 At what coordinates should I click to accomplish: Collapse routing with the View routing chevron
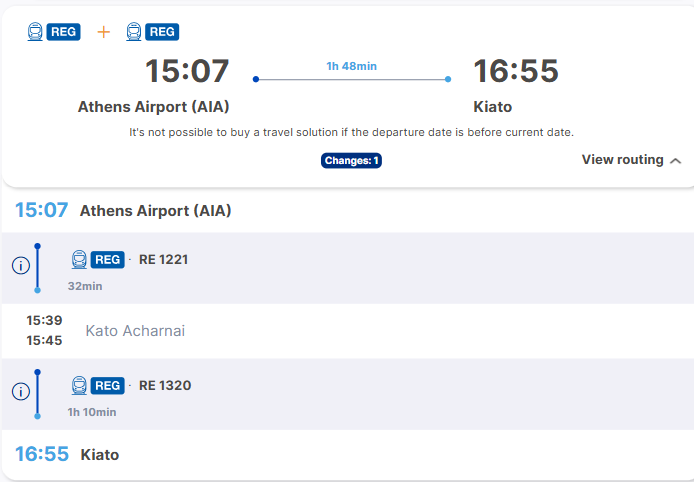675,161
